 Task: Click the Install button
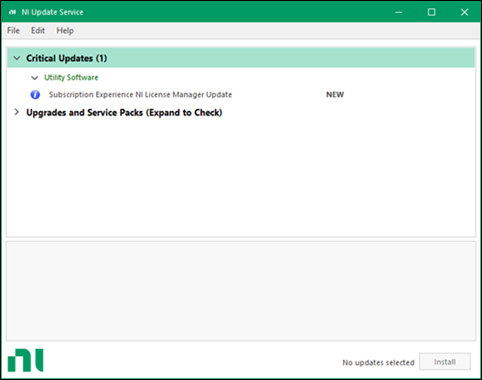445,362
